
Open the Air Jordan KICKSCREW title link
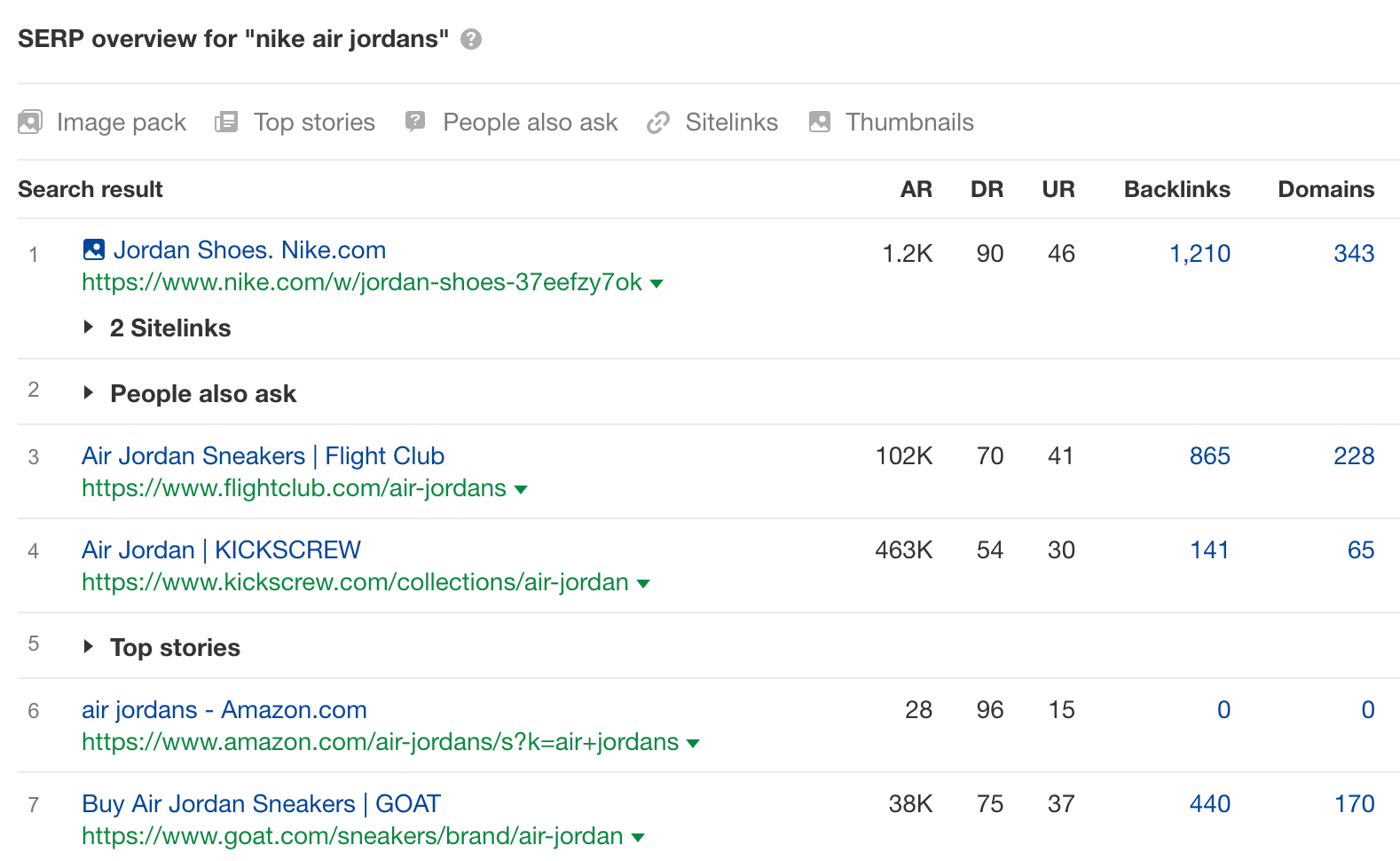pos(221,549)
